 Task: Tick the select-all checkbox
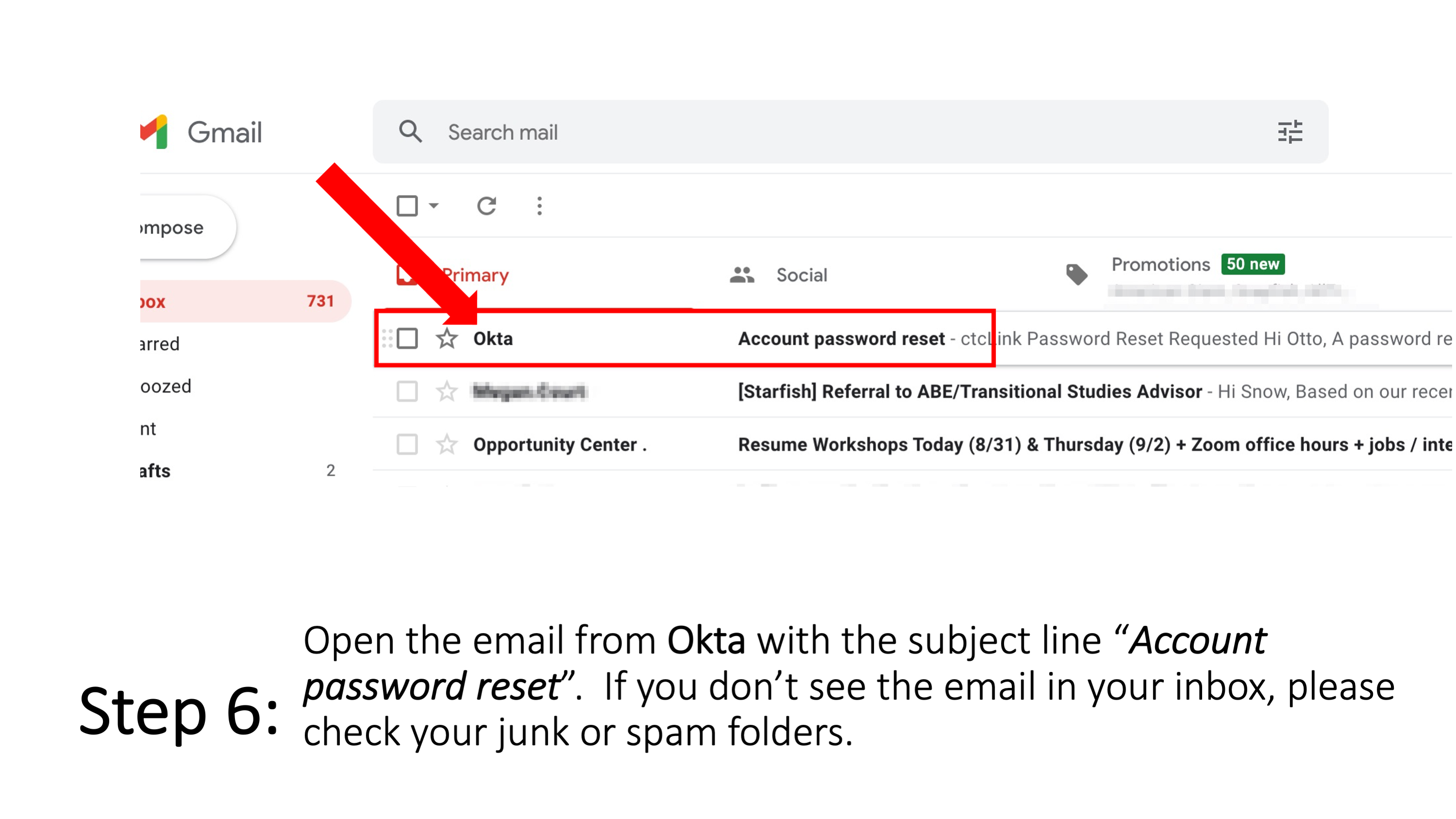(407, 206)
